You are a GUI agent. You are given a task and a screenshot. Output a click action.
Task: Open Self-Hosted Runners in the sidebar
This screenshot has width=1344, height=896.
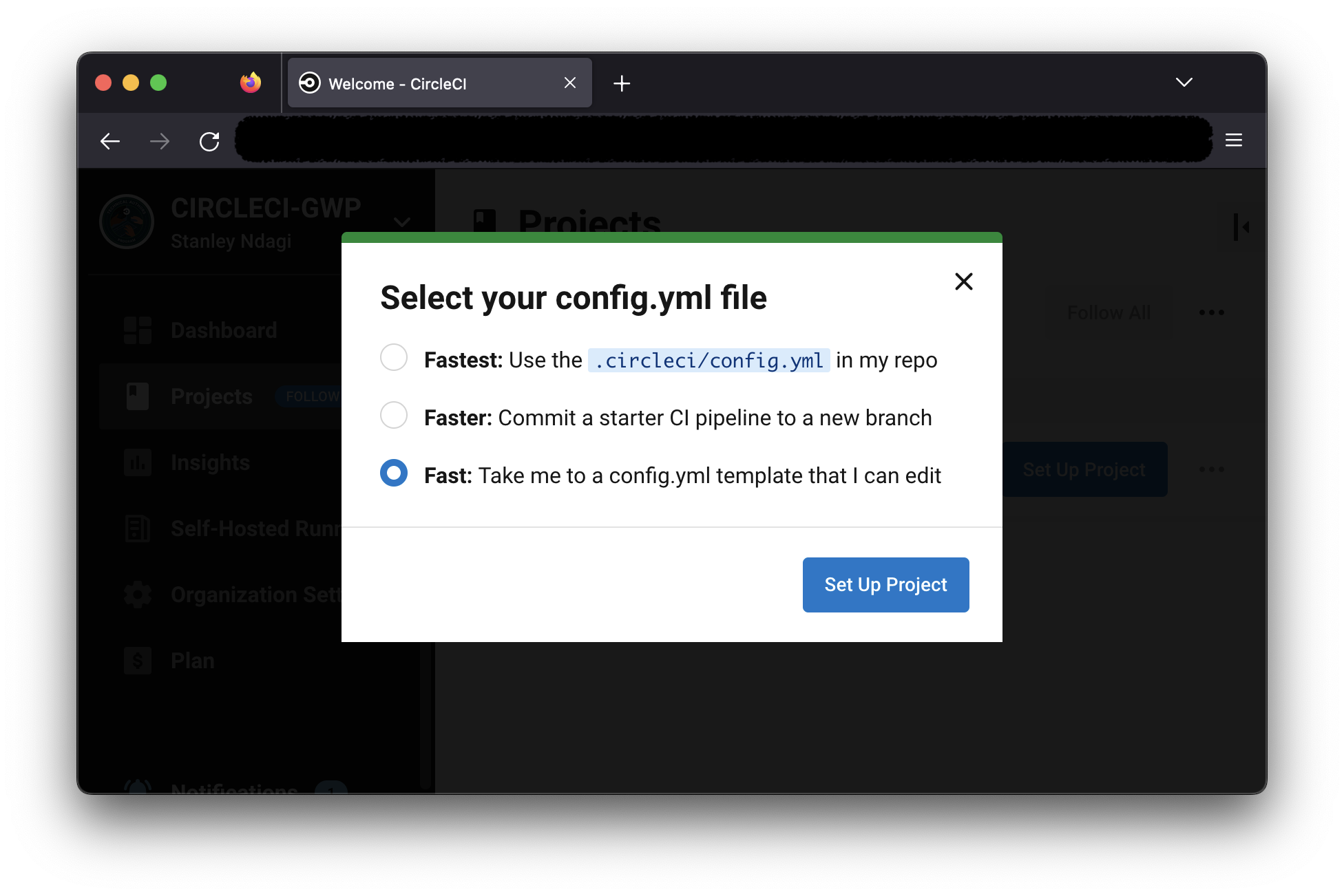click(x=256, y=529)
